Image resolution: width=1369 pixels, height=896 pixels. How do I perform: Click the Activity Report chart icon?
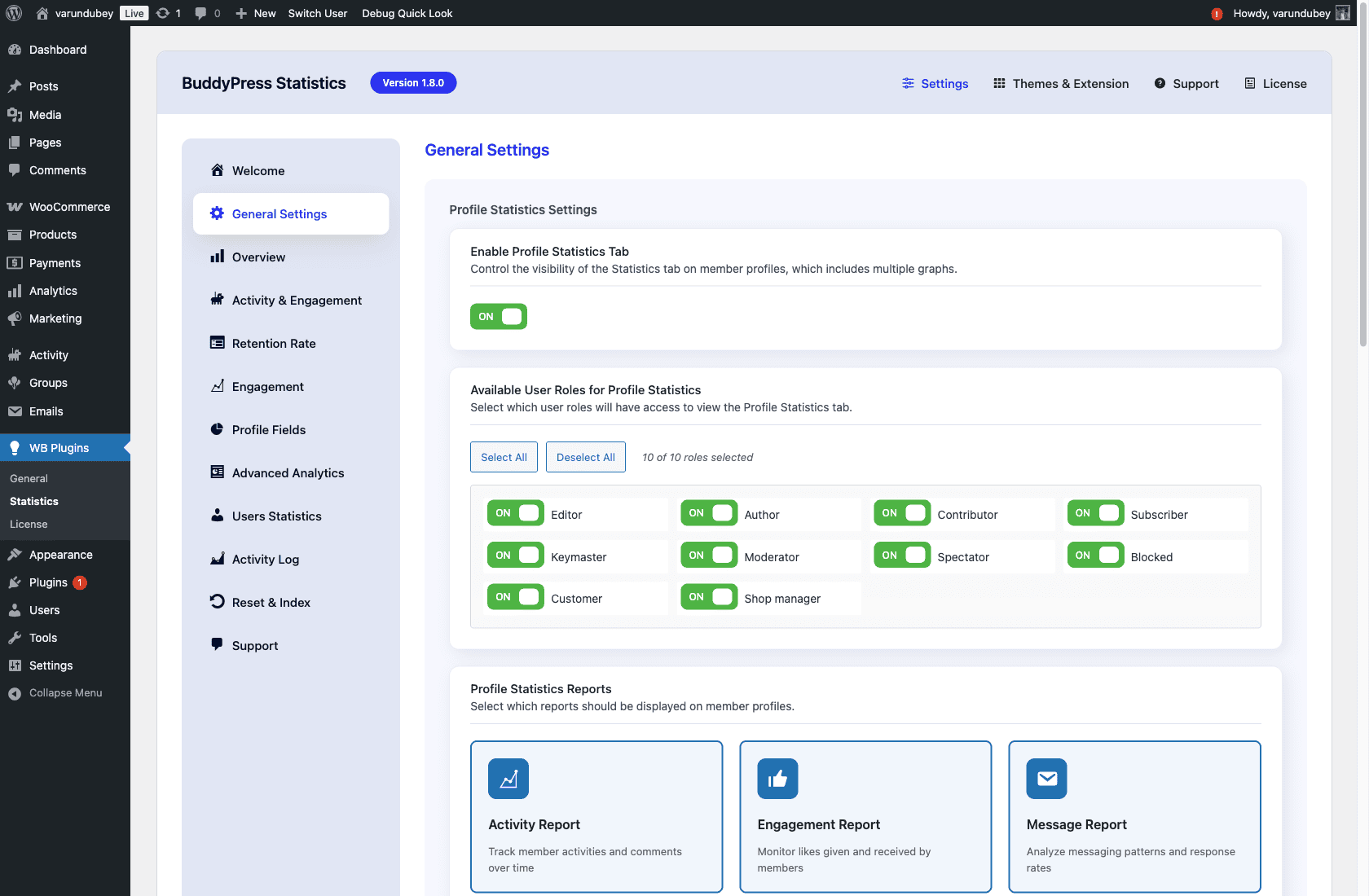pyautogui.click(x=508, y=779)
